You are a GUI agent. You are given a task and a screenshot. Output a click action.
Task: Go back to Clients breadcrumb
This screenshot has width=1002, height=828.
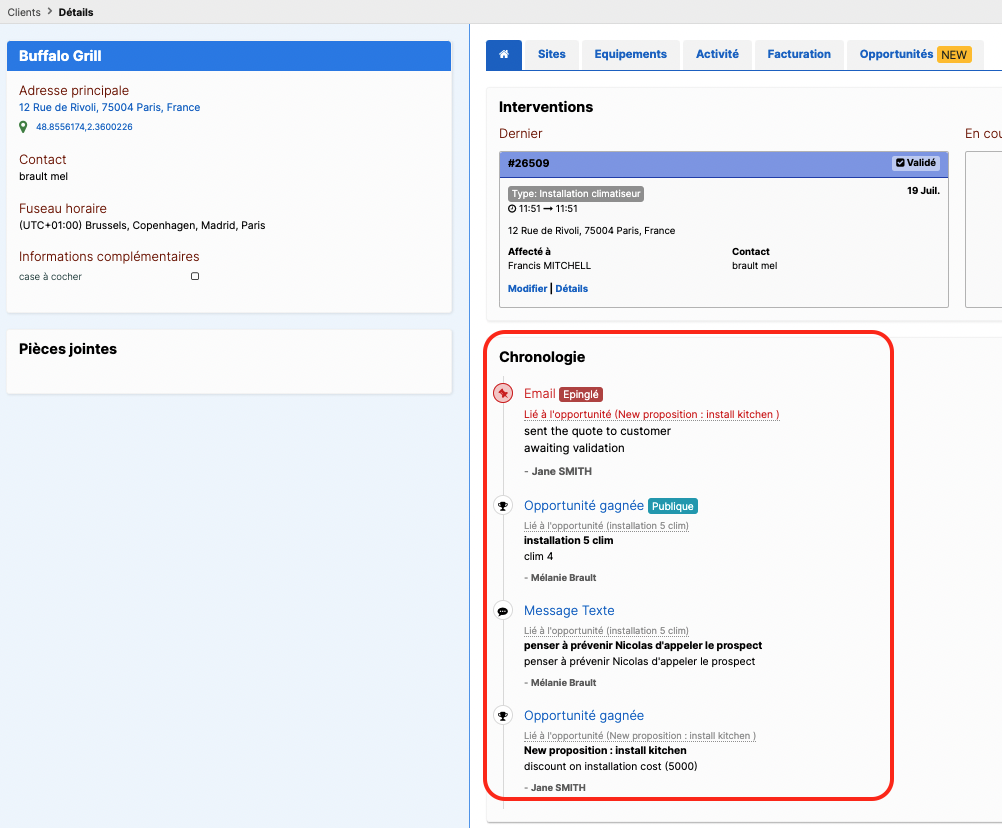24,12
